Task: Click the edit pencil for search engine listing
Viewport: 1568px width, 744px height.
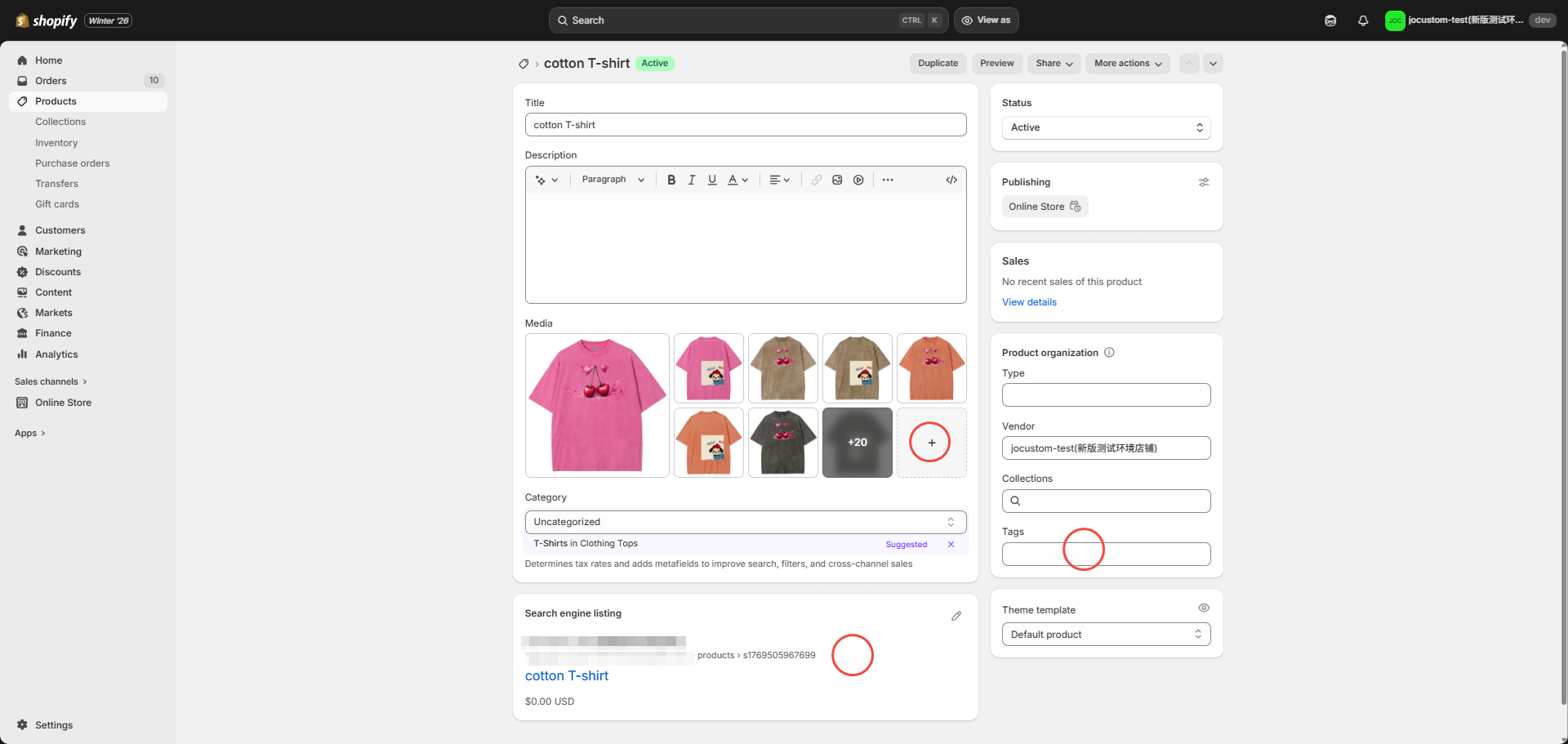Action: point(956,616)
